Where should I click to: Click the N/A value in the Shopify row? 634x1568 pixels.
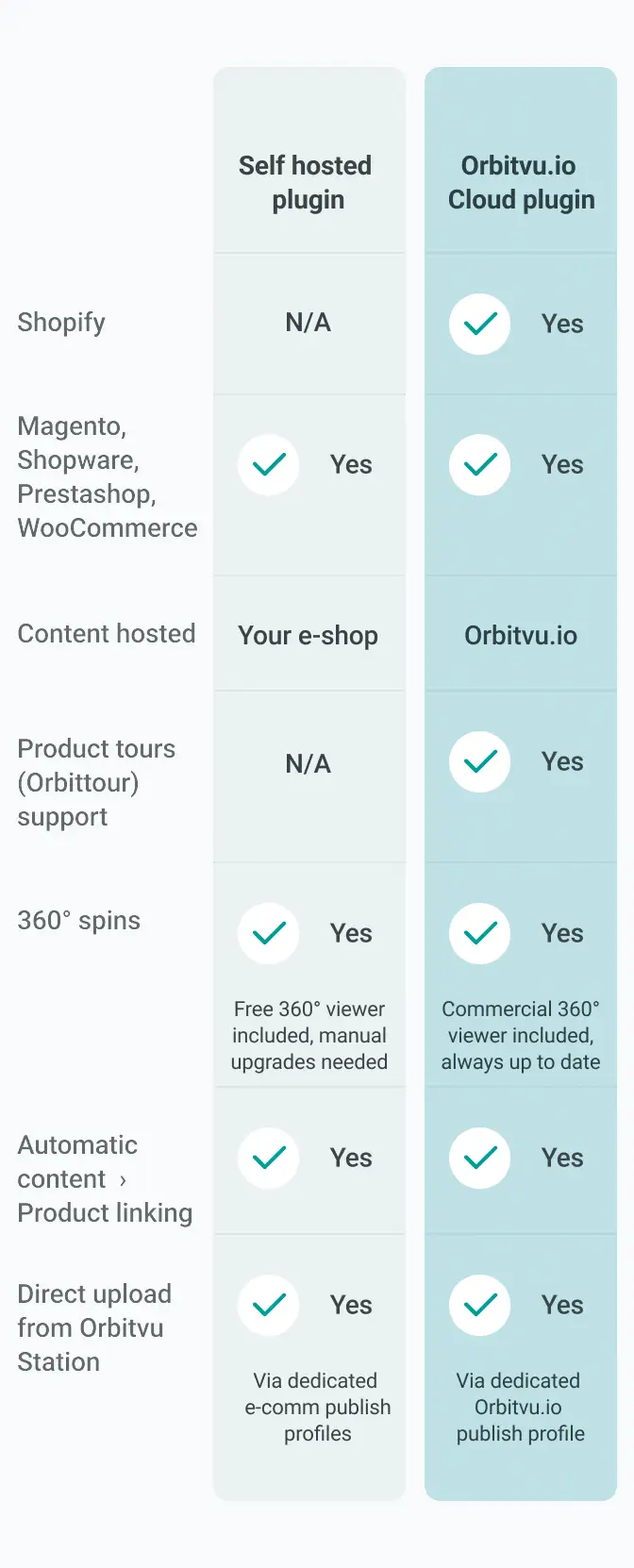tap(309, 323)
